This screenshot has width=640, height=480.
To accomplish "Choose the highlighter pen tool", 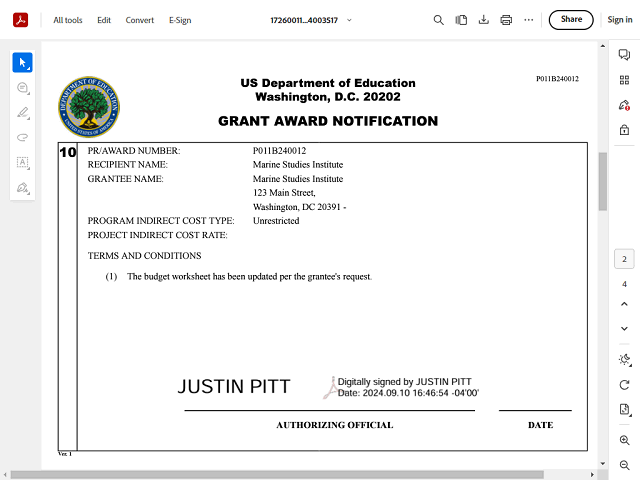I will (x=22, y=112).
